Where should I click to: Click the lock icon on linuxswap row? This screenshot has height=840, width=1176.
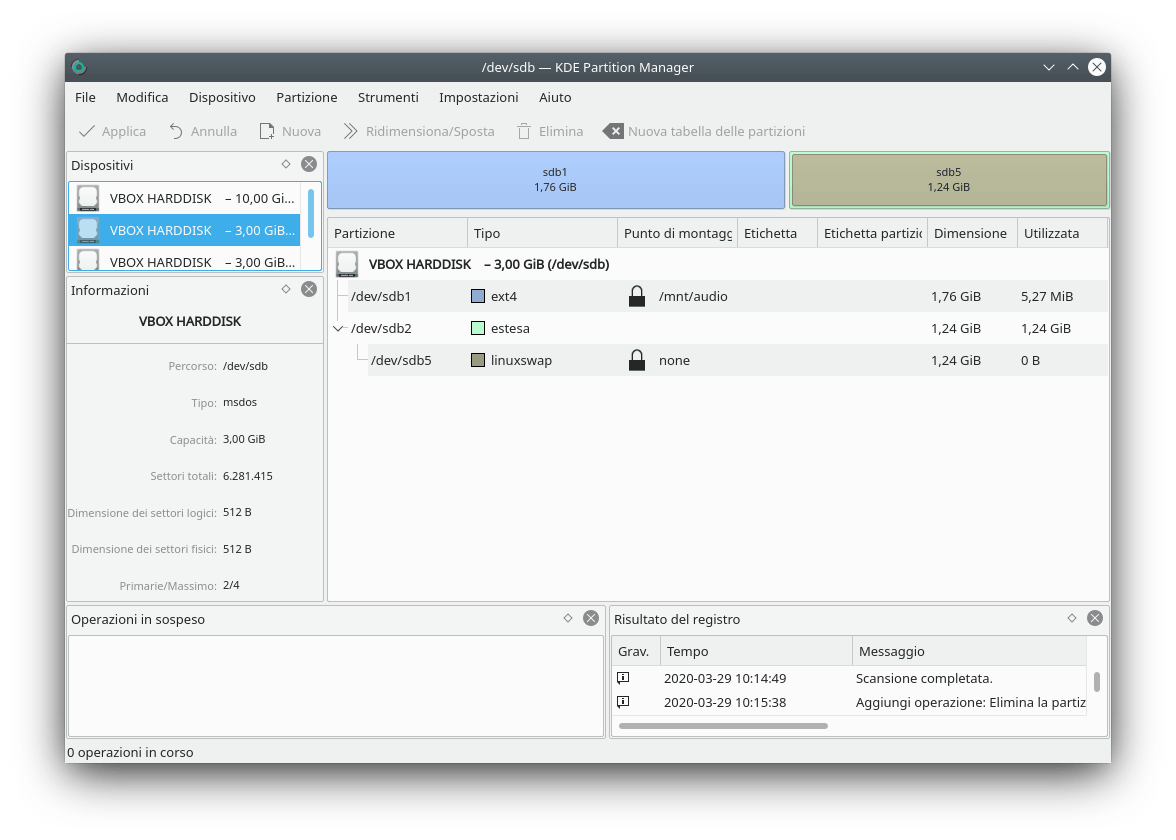[637, 360]
